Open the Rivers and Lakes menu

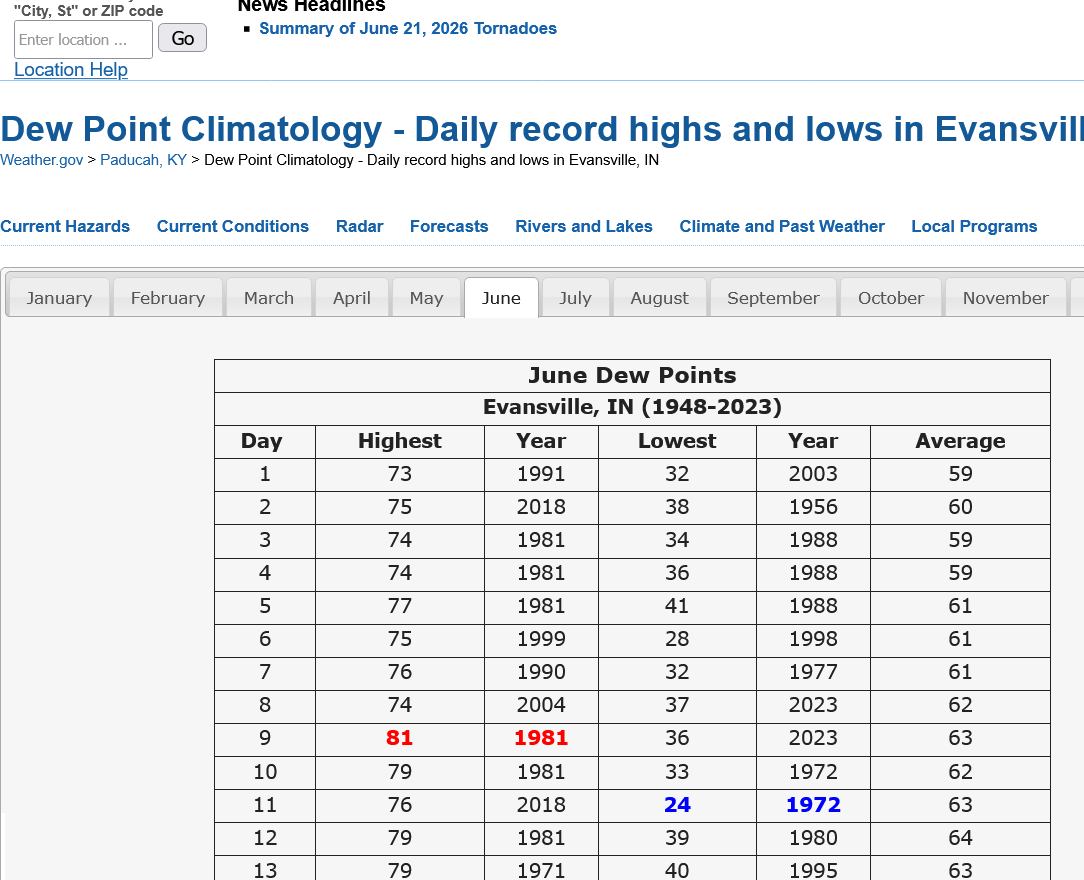click(x=584, y=226)
